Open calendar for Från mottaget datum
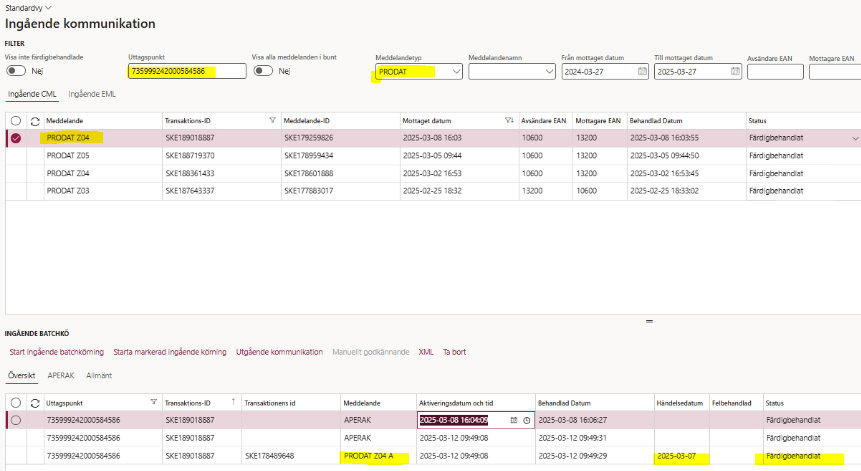This screenshot has width=861, height=471. click(x=642, y=72)
